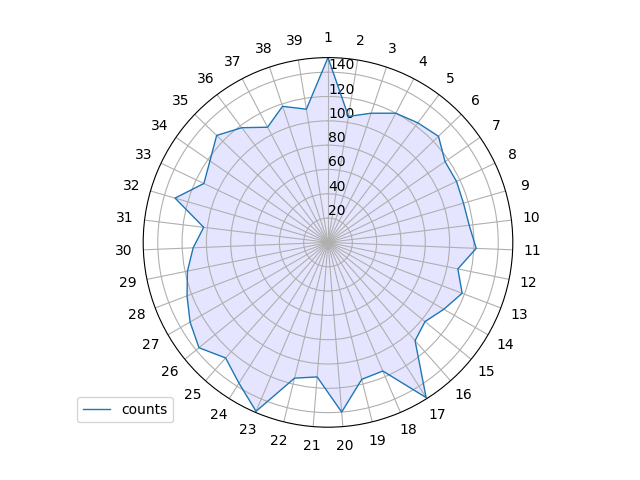Screen dimensions: 640x480
Task: Click the axis label '12'
Action: [528, 282]
